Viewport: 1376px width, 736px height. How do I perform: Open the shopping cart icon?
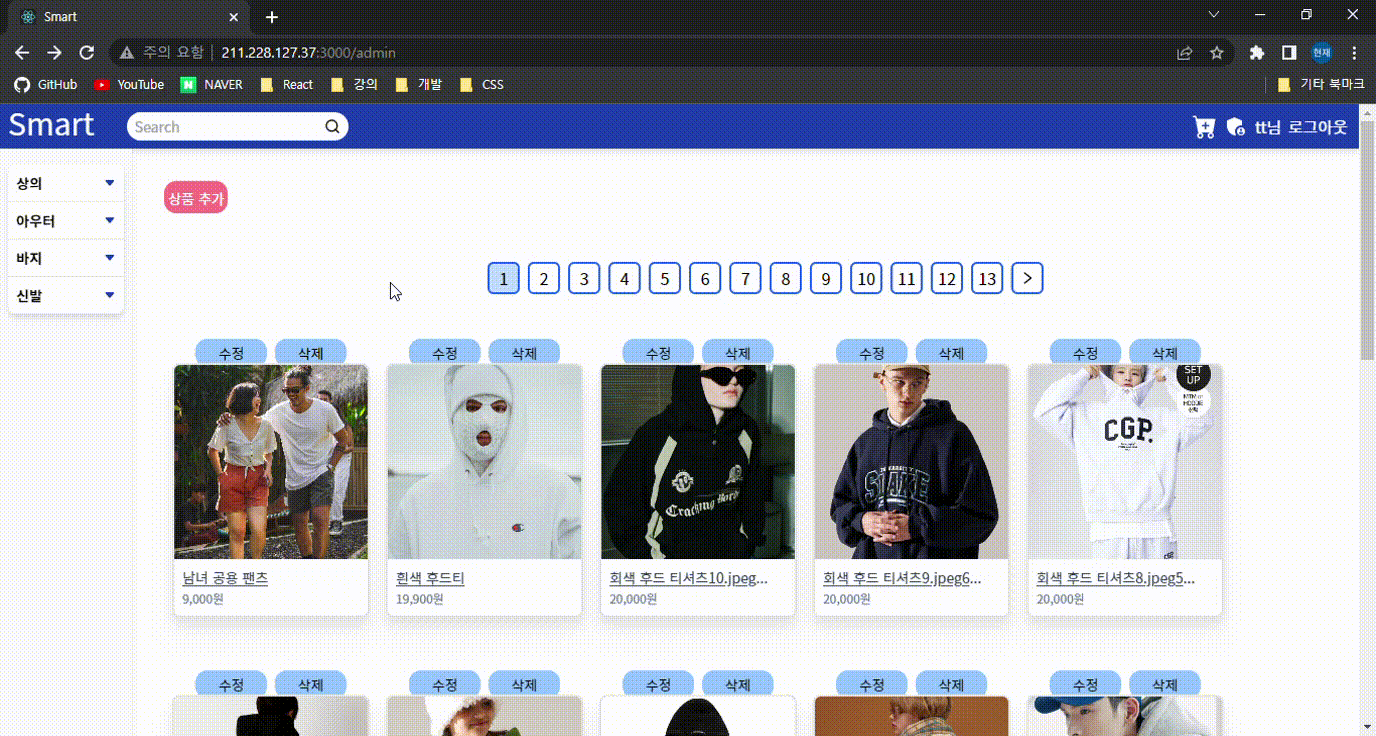pyautogui.click(x=1204, y=127)
